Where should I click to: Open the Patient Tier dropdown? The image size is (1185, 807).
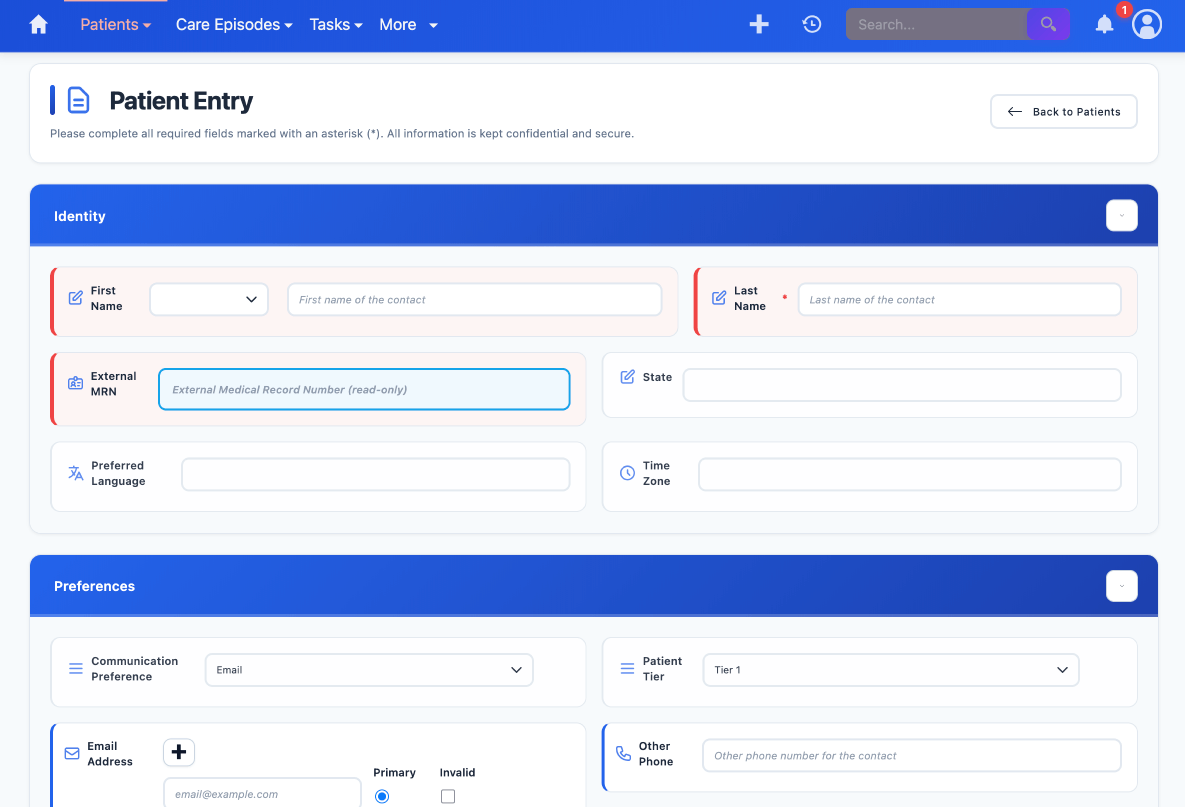point(890,669)
